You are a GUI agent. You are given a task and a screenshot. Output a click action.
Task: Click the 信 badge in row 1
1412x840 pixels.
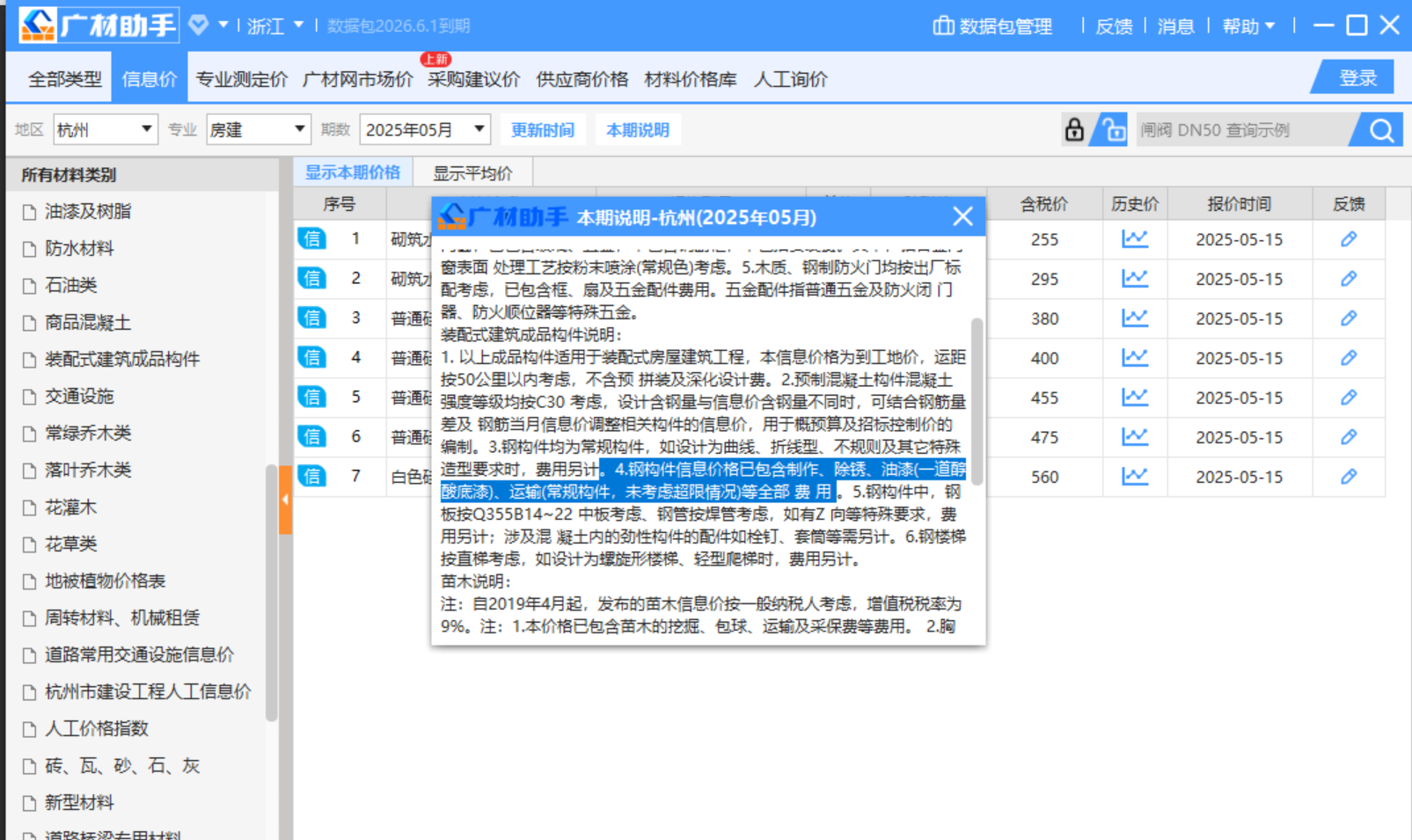[311, 239]
